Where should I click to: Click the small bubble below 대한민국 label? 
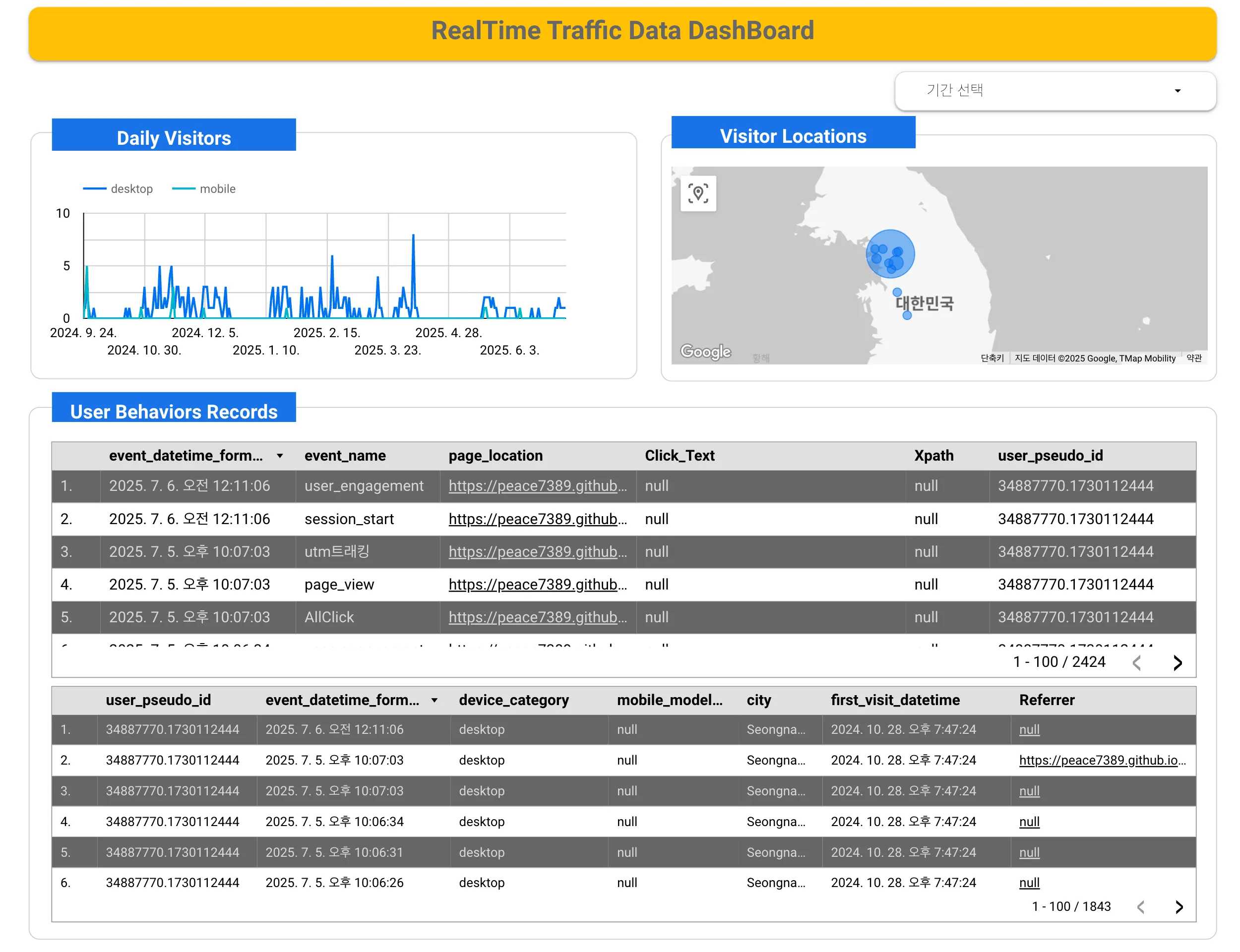(x=907, y=316)
